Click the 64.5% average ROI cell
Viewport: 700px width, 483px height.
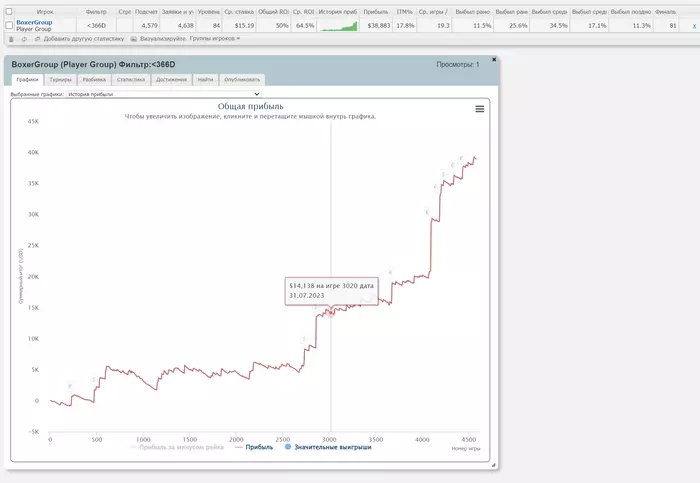305,26
